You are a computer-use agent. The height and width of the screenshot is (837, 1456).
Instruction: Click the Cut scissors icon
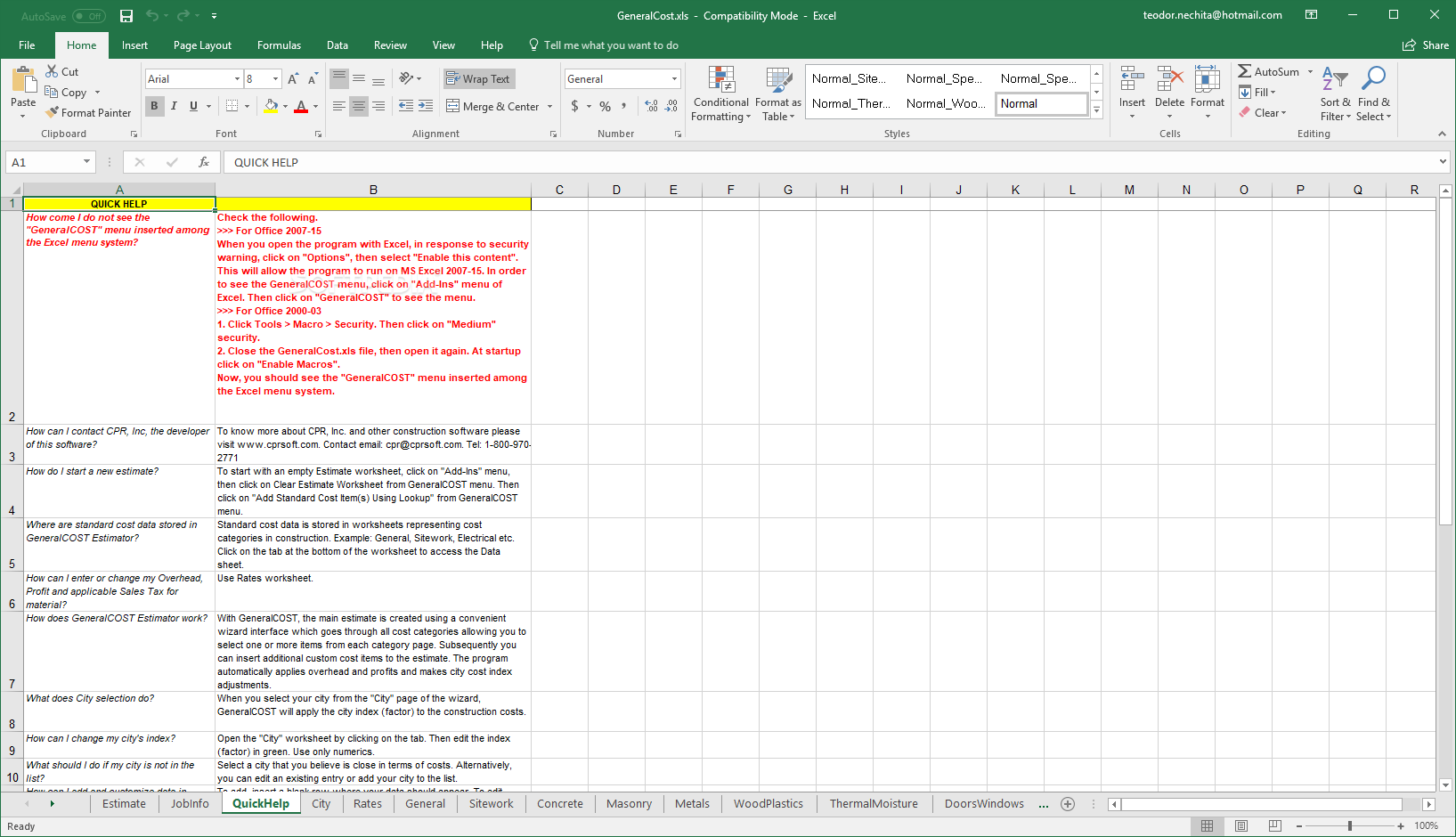point(52,71)
